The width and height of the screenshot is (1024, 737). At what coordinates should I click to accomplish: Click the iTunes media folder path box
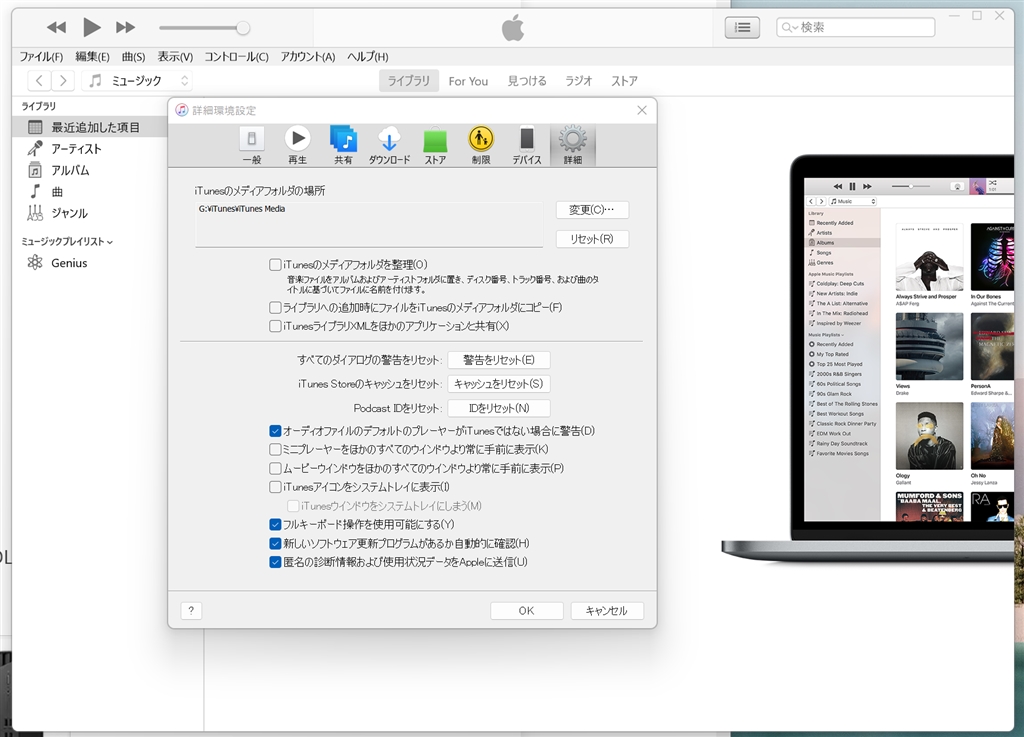(x=369, y=224)
